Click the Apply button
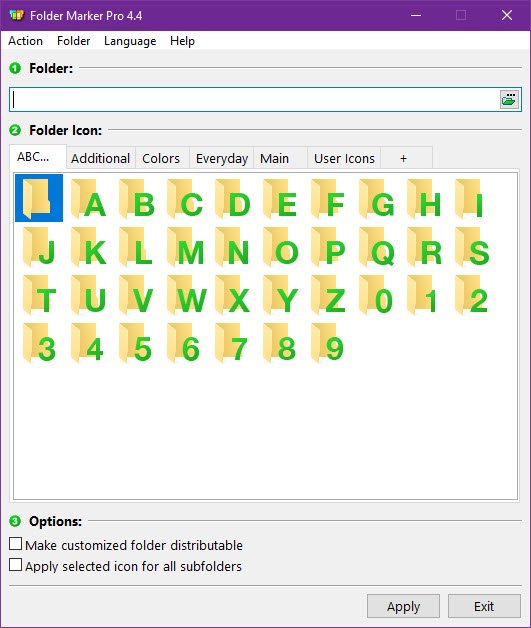The height and width of the screenshot is (628, 531). [x=403, y=606]
